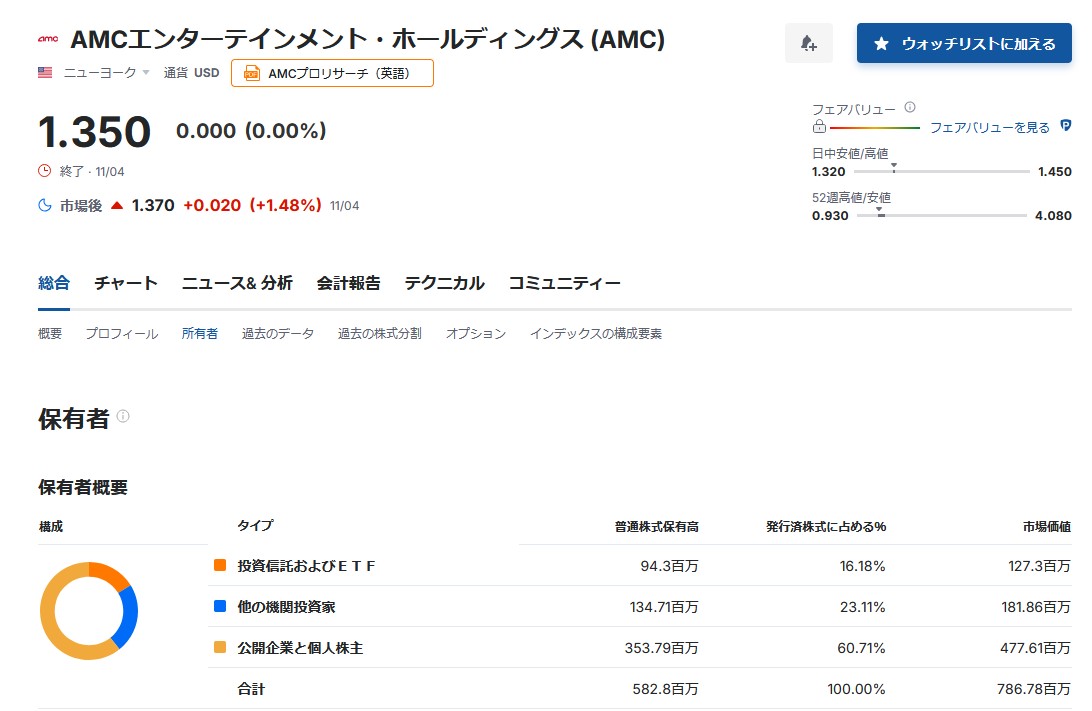The height and width of the screenshot is (711, 1092).
Task: Open the チャート tab
Action: 126,283
